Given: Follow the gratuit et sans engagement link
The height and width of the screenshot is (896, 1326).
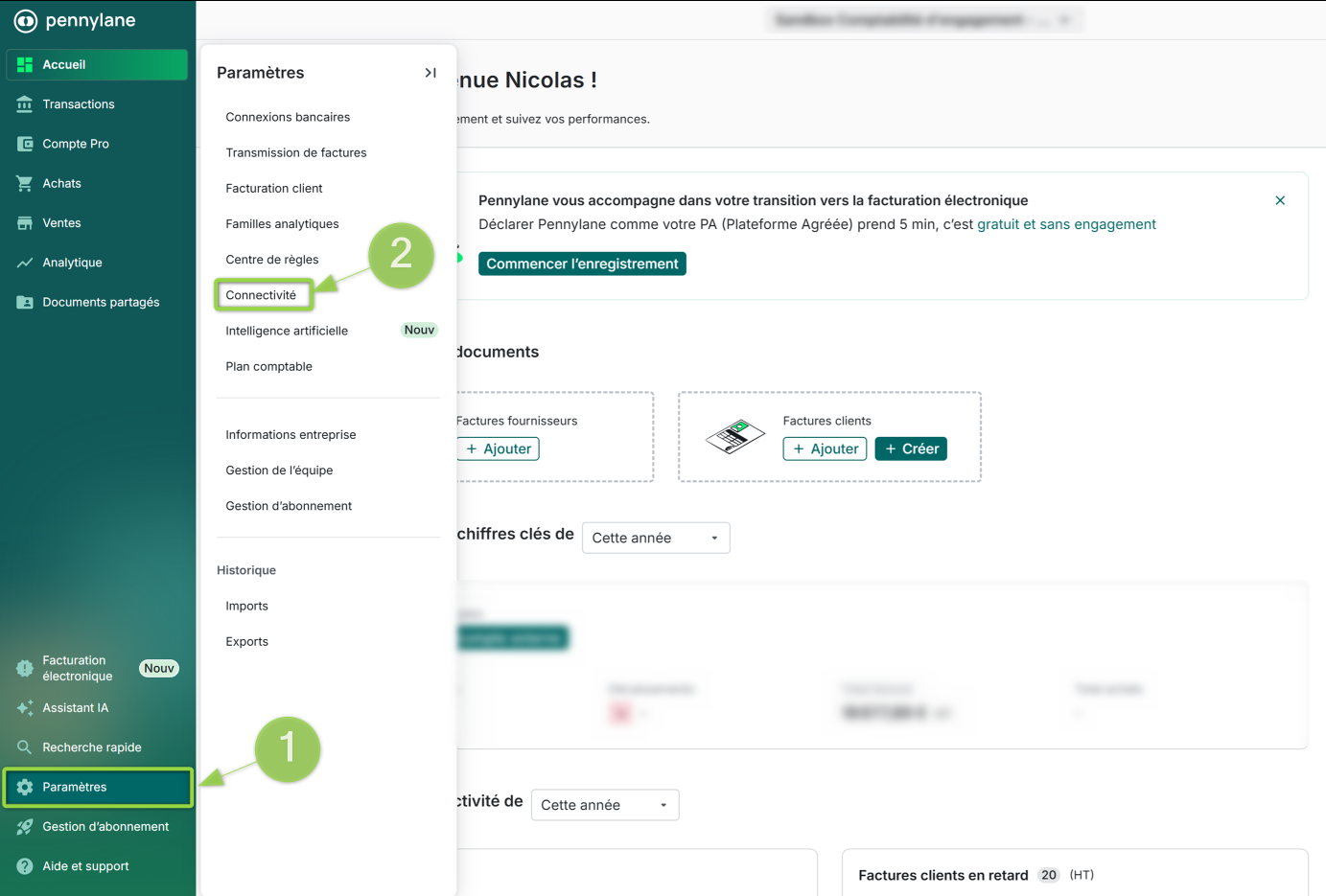Looking at the screenshot, I should [x=1066, y=224].
